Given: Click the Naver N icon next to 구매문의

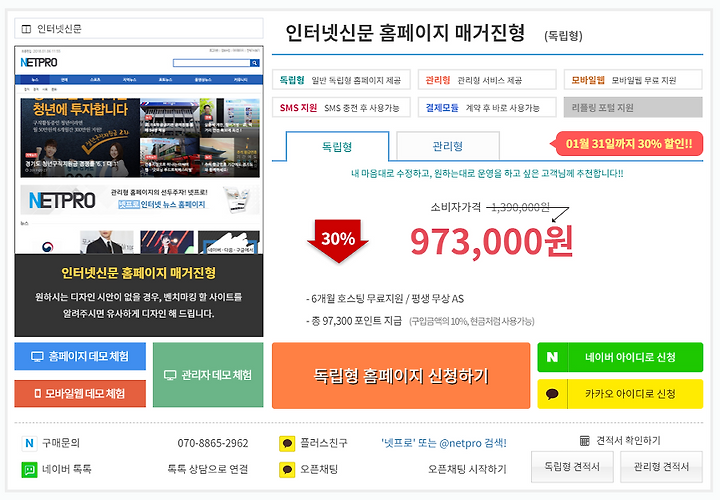Looking at the screenshot, I should pyautogui.click(x=29, y=443).
